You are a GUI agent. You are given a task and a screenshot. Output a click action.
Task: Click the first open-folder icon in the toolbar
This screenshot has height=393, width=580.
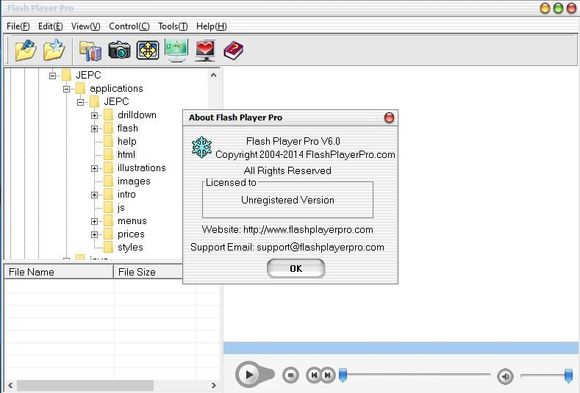26,50
